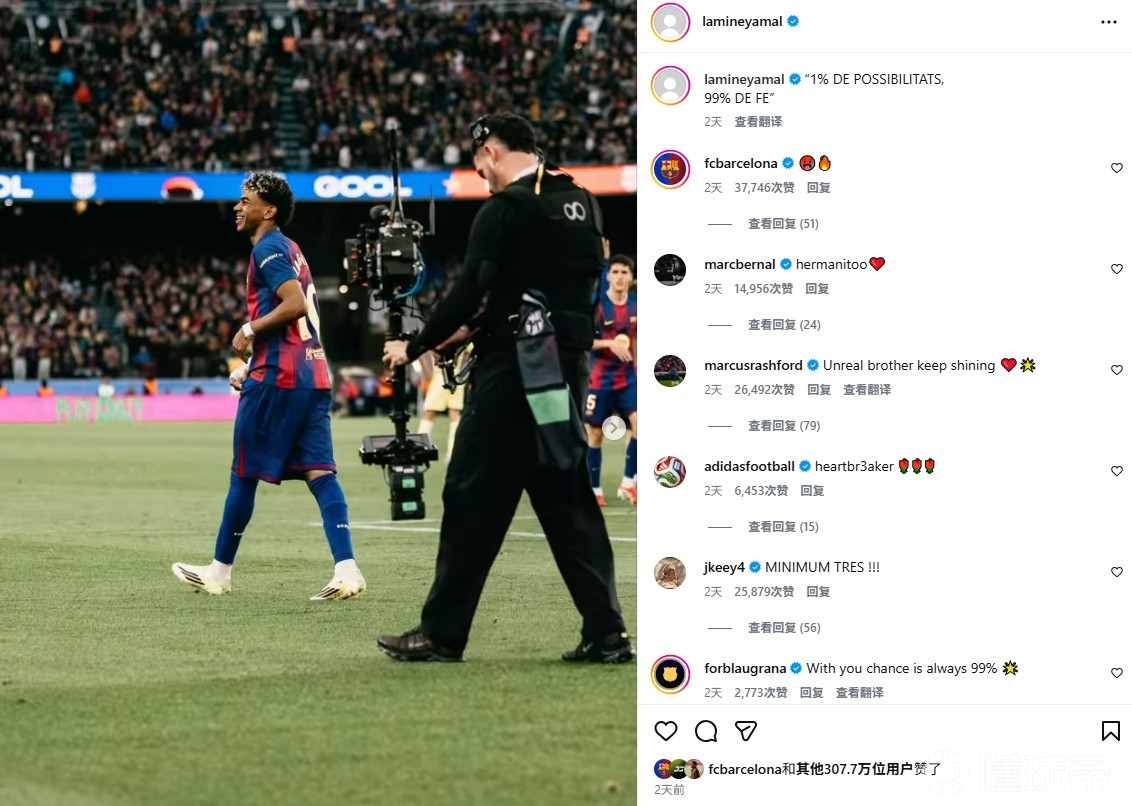Like marcusrashford's comment
This screenshot has height=806, width=1132.
coord(1117,370)
